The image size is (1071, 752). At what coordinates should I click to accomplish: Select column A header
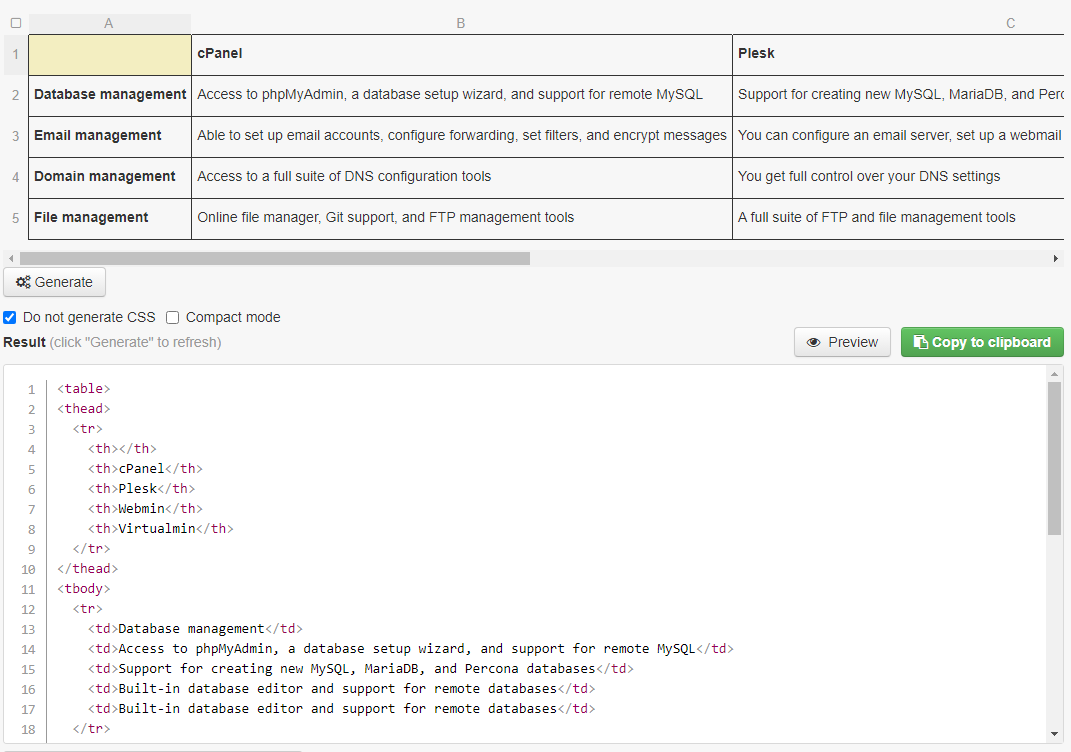(109, 23)
